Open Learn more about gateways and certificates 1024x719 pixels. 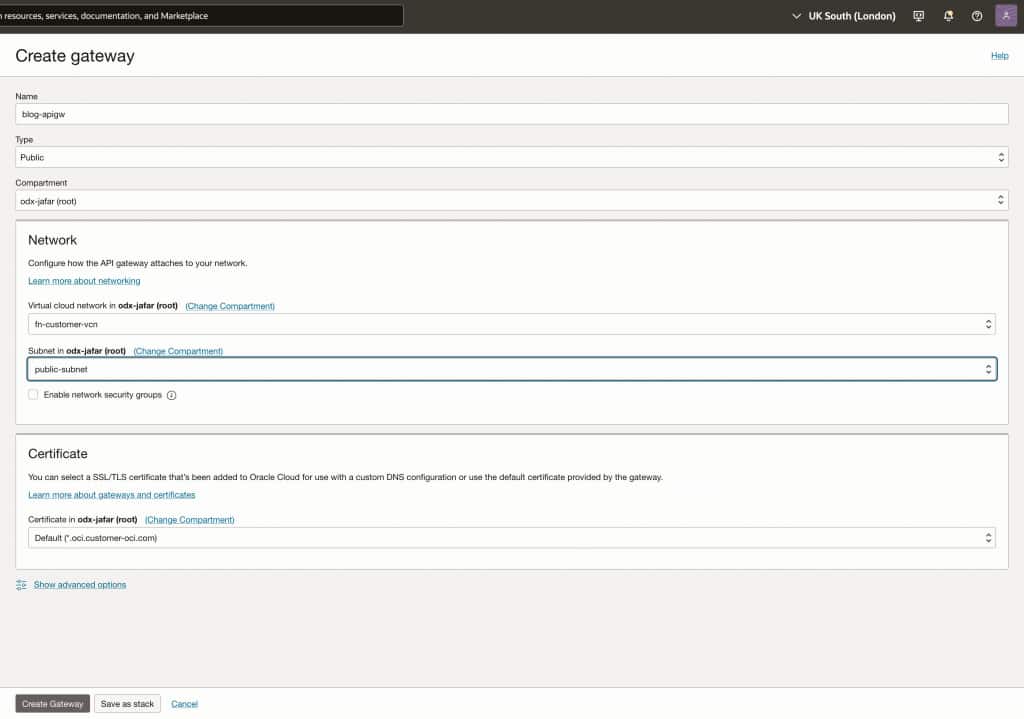click(x=112, y=495)
